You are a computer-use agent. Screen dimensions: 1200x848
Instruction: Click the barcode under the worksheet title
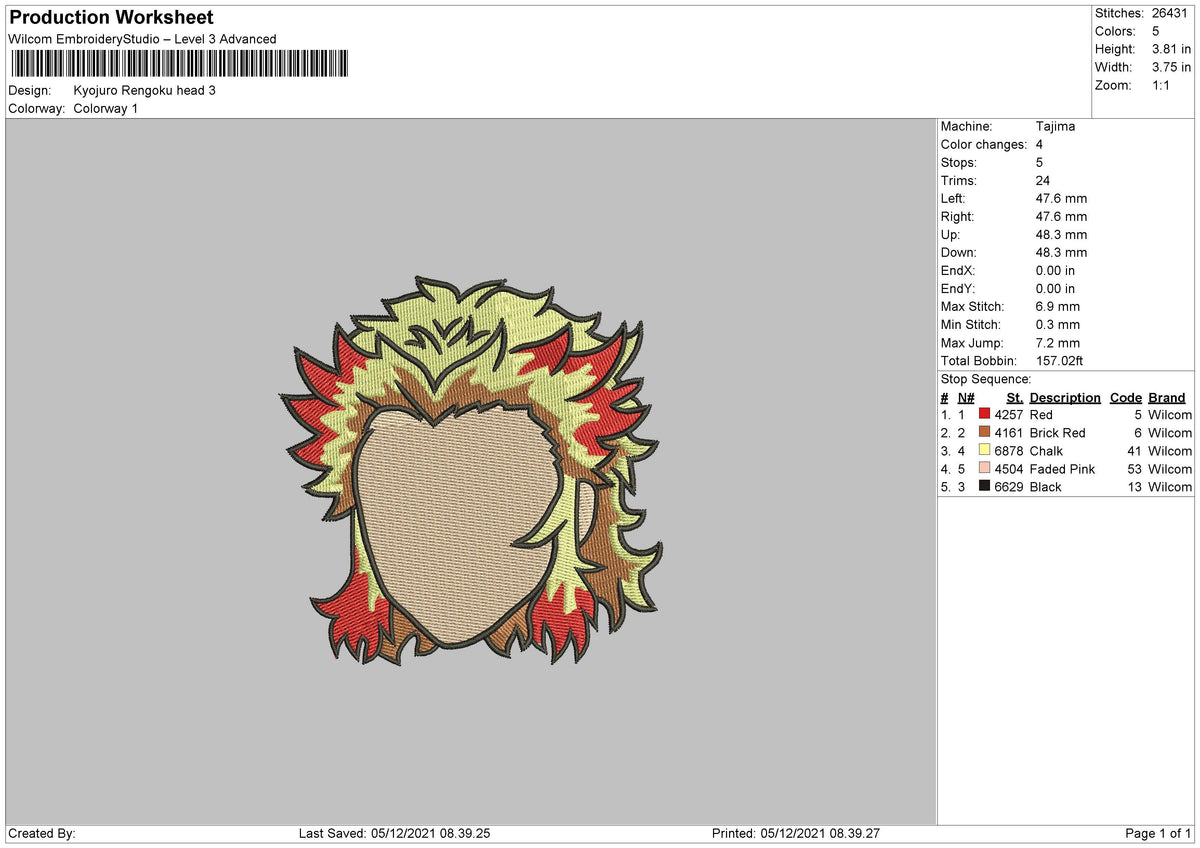pyautogui.click(x=179, y=65)
